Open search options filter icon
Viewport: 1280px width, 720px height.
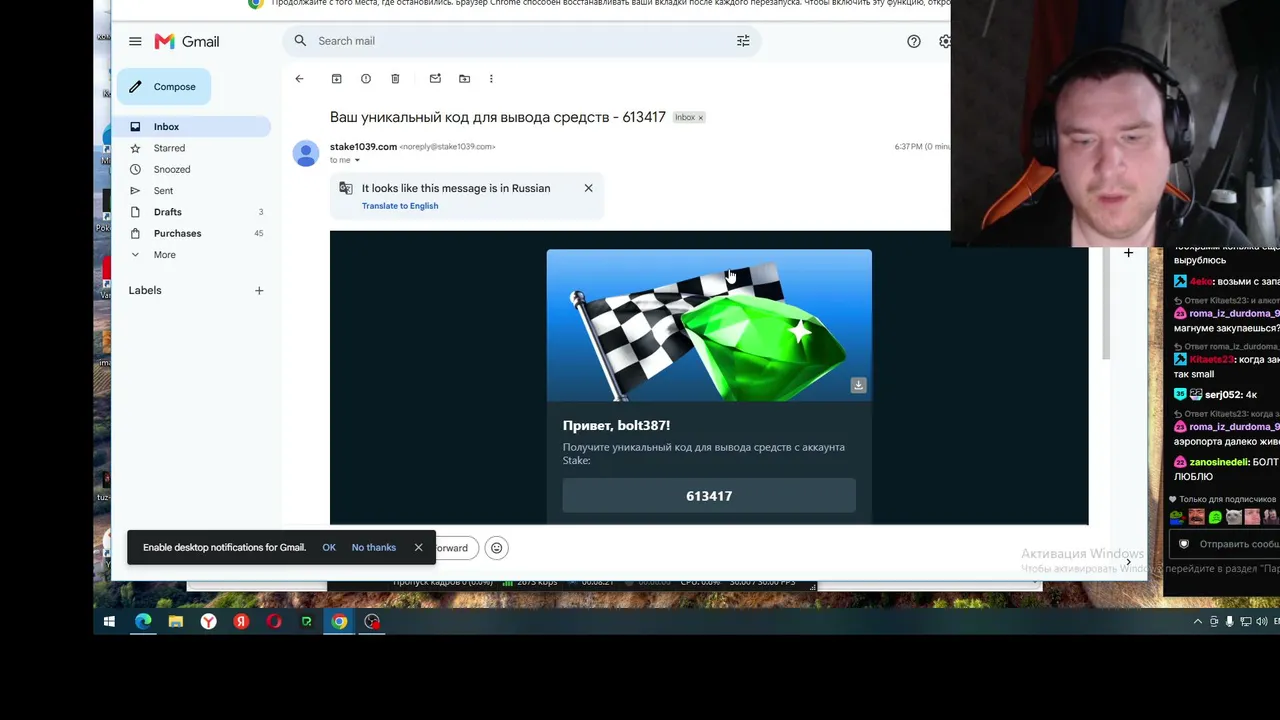(743, 41)
